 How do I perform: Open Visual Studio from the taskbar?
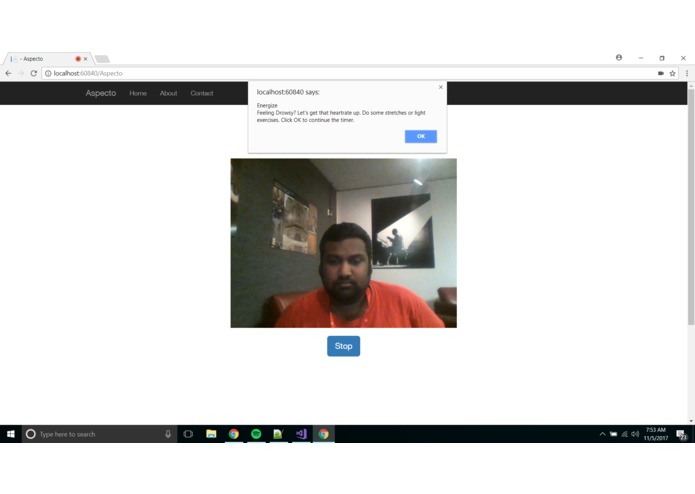301,434
